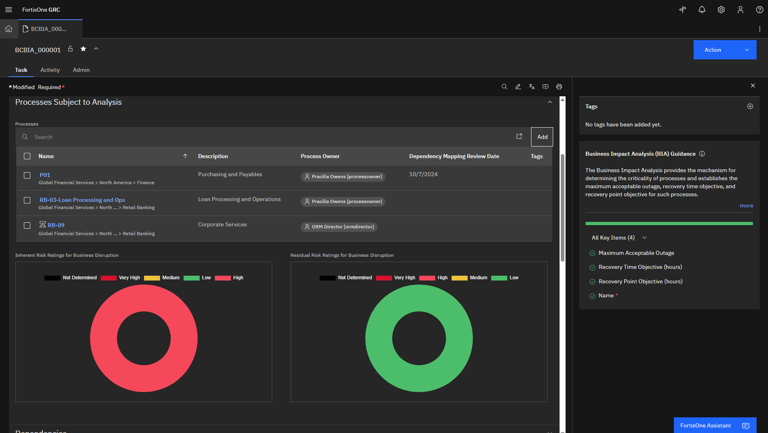
Task: Check the RB-03-Loan Processing row checkbox
Action: [27, 200]
